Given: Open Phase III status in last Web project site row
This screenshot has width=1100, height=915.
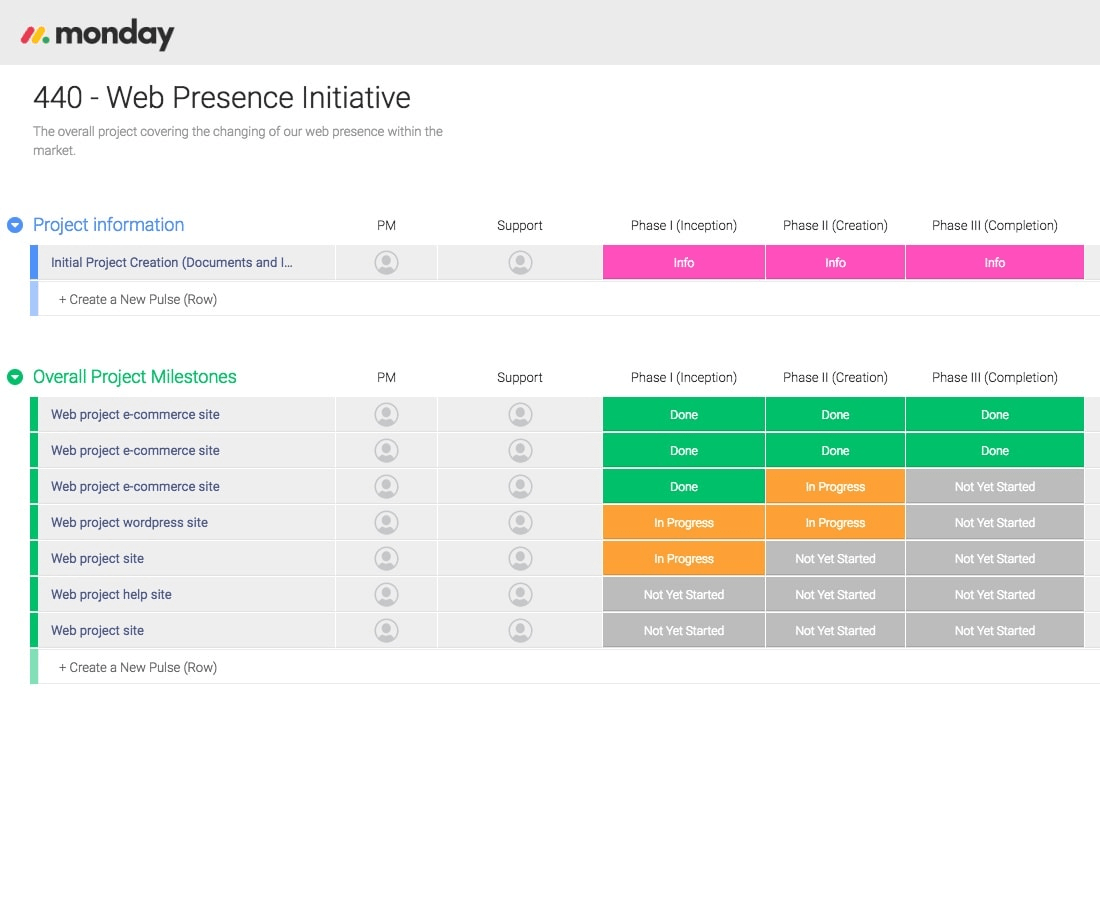Looking at the screenshot, I should coord(995,630).
